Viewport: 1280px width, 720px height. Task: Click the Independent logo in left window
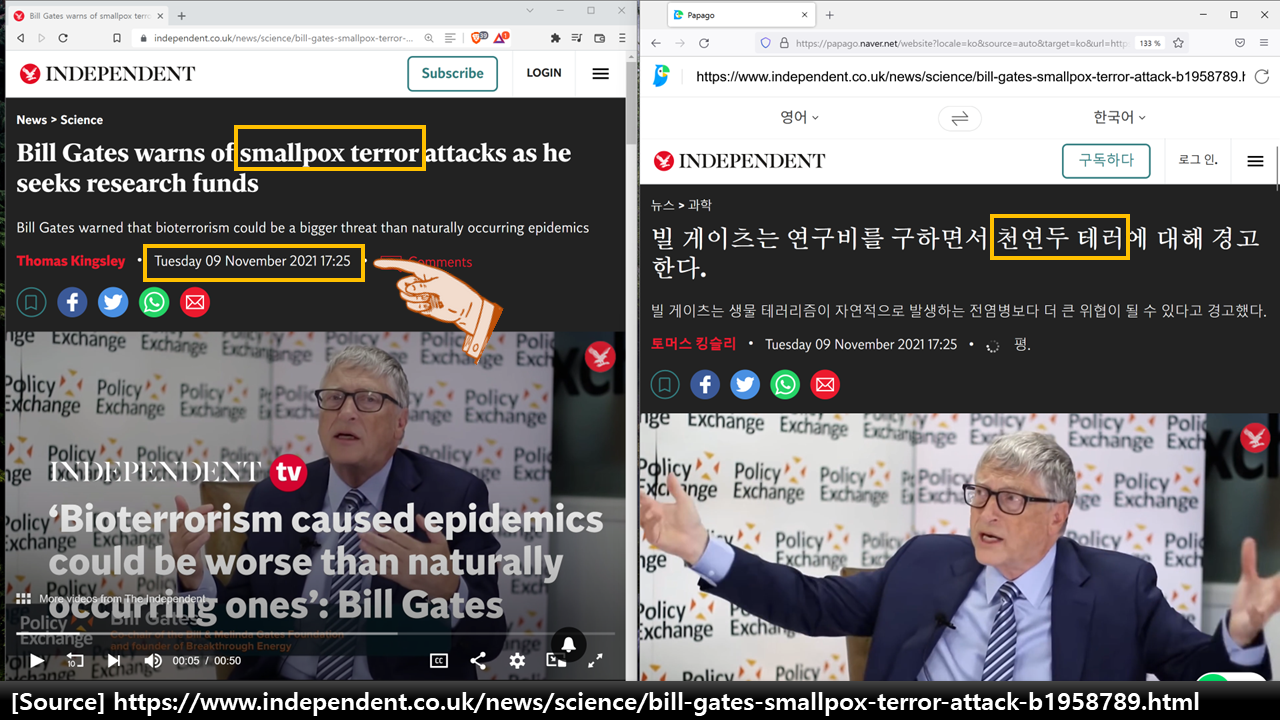pos(107,73)
